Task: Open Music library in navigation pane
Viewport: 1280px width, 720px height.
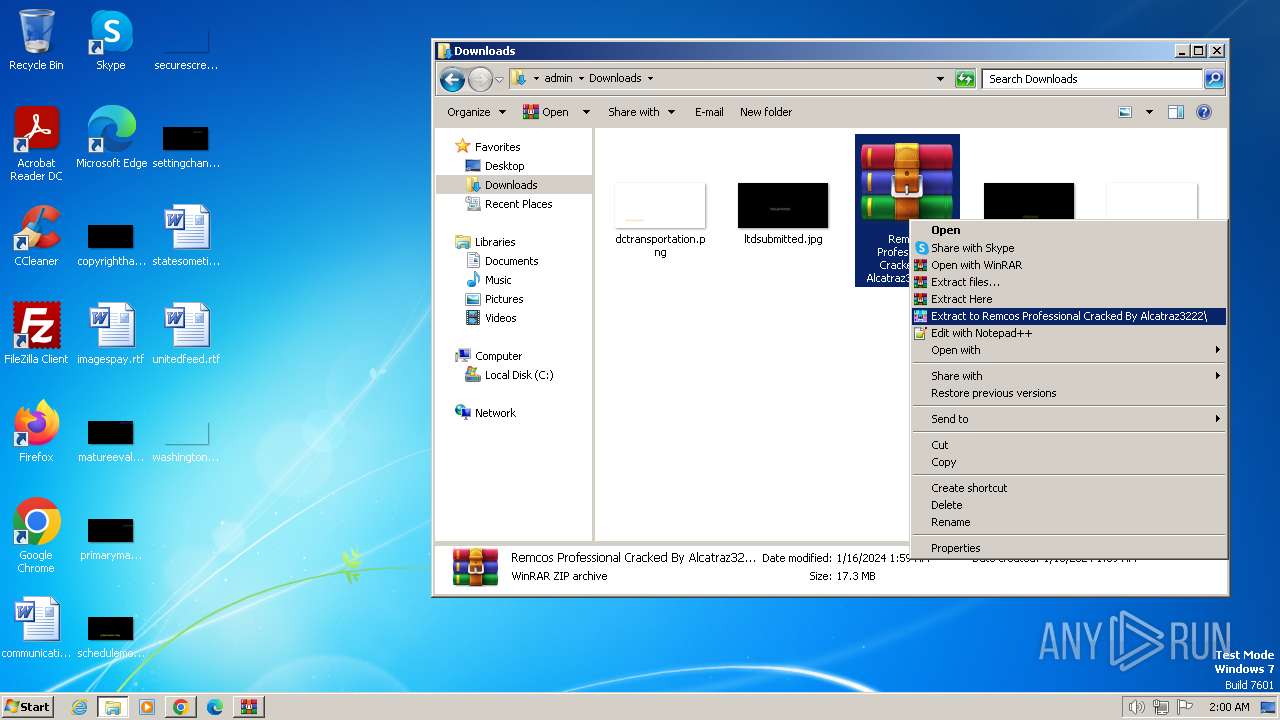Action: click(x=498, y=280)
